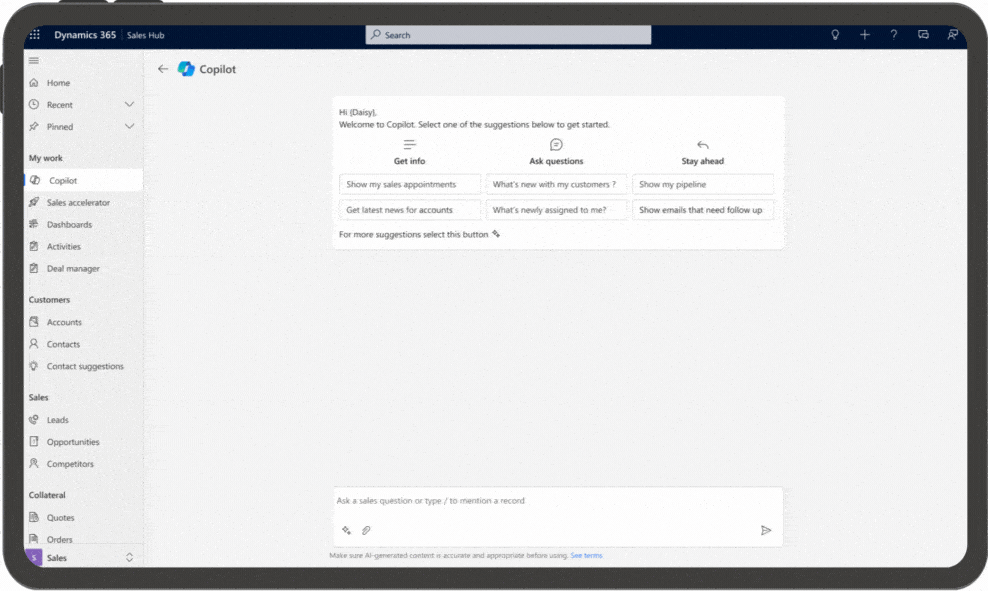Collapse the sidebar using hamburger icon
The height and width of the screenshot is (591, 988).
[x=34, y=60]
